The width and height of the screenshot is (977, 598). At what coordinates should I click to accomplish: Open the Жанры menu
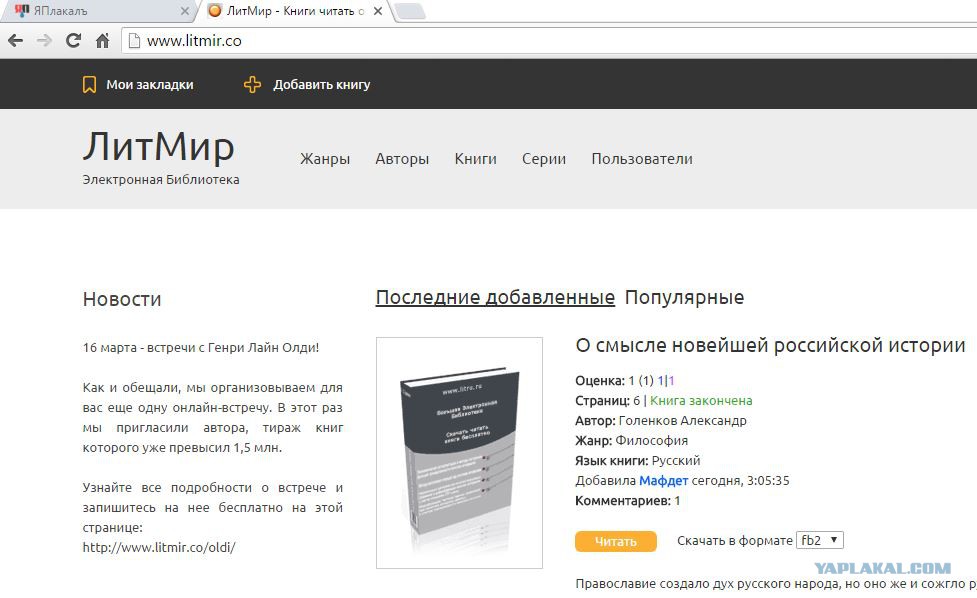click(325, 159)
